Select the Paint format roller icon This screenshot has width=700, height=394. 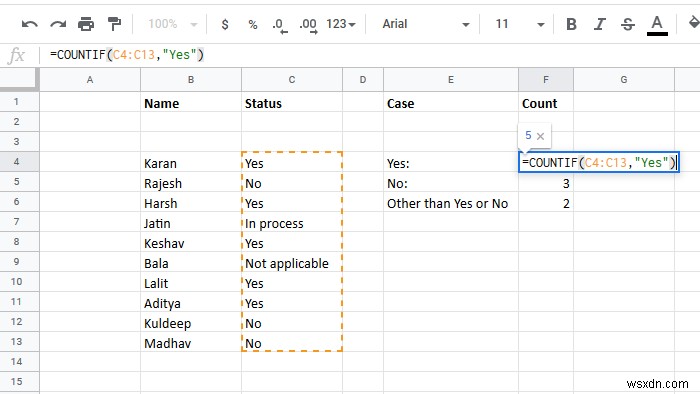coord(114,24)
